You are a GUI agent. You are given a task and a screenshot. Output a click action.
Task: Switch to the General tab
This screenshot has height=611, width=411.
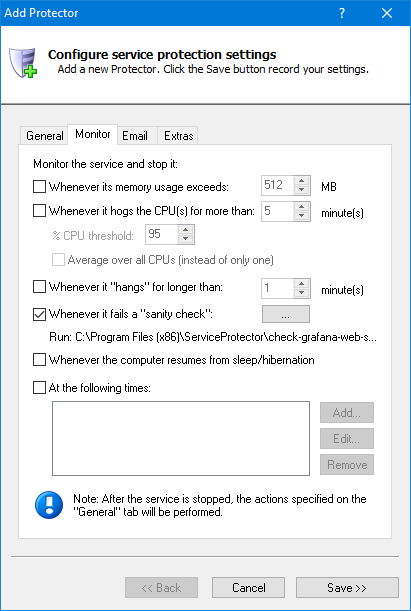[44, 136]
